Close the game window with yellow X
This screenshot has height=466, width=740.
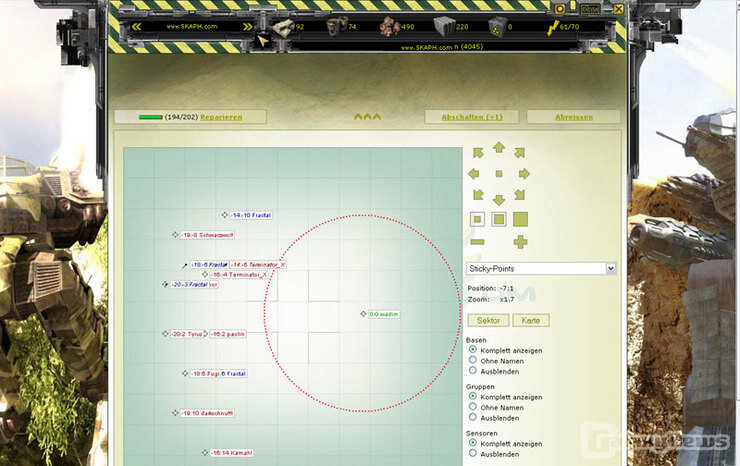(619, 9)
